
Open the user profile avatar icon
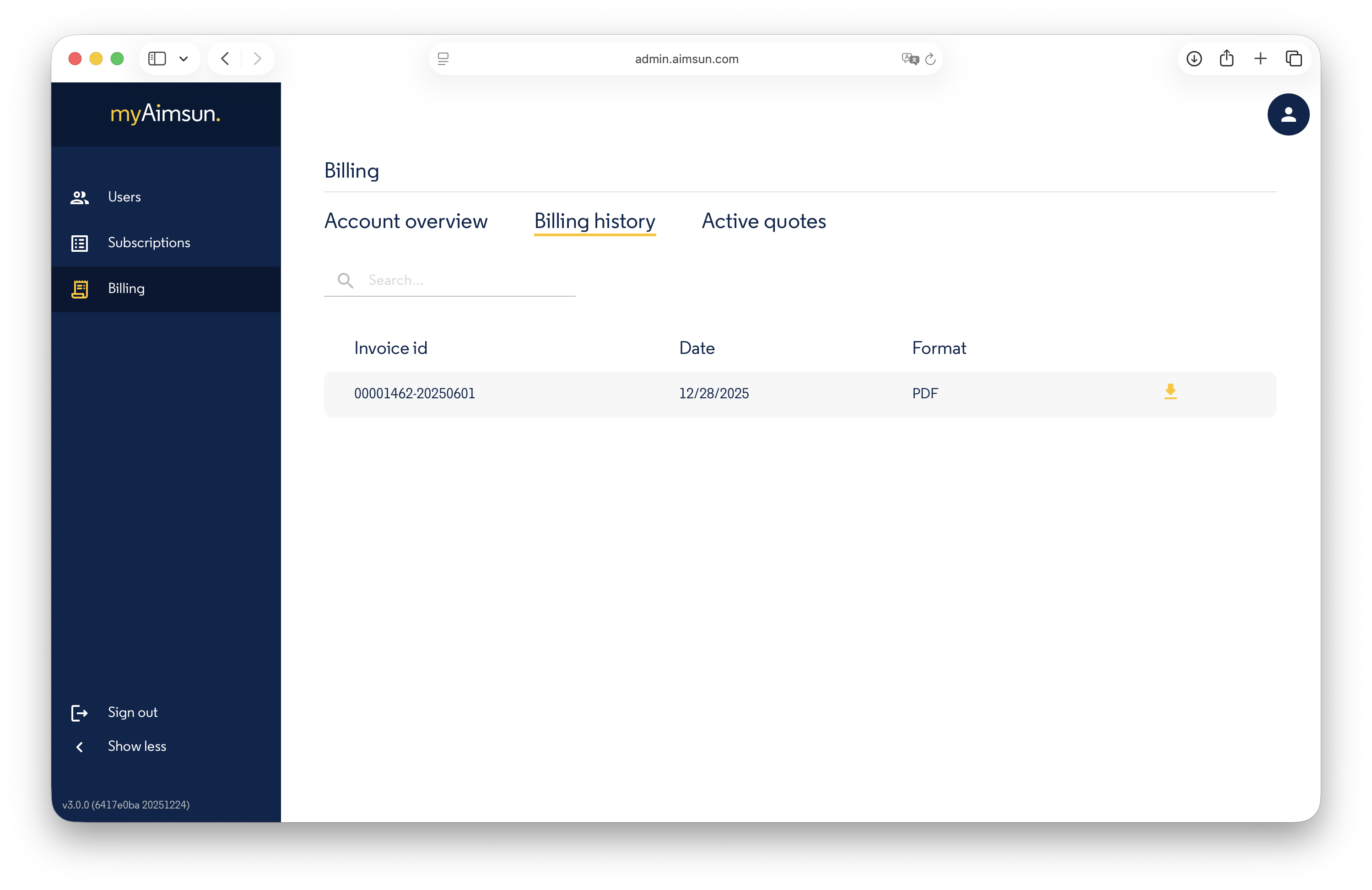tap(1288, 114)
